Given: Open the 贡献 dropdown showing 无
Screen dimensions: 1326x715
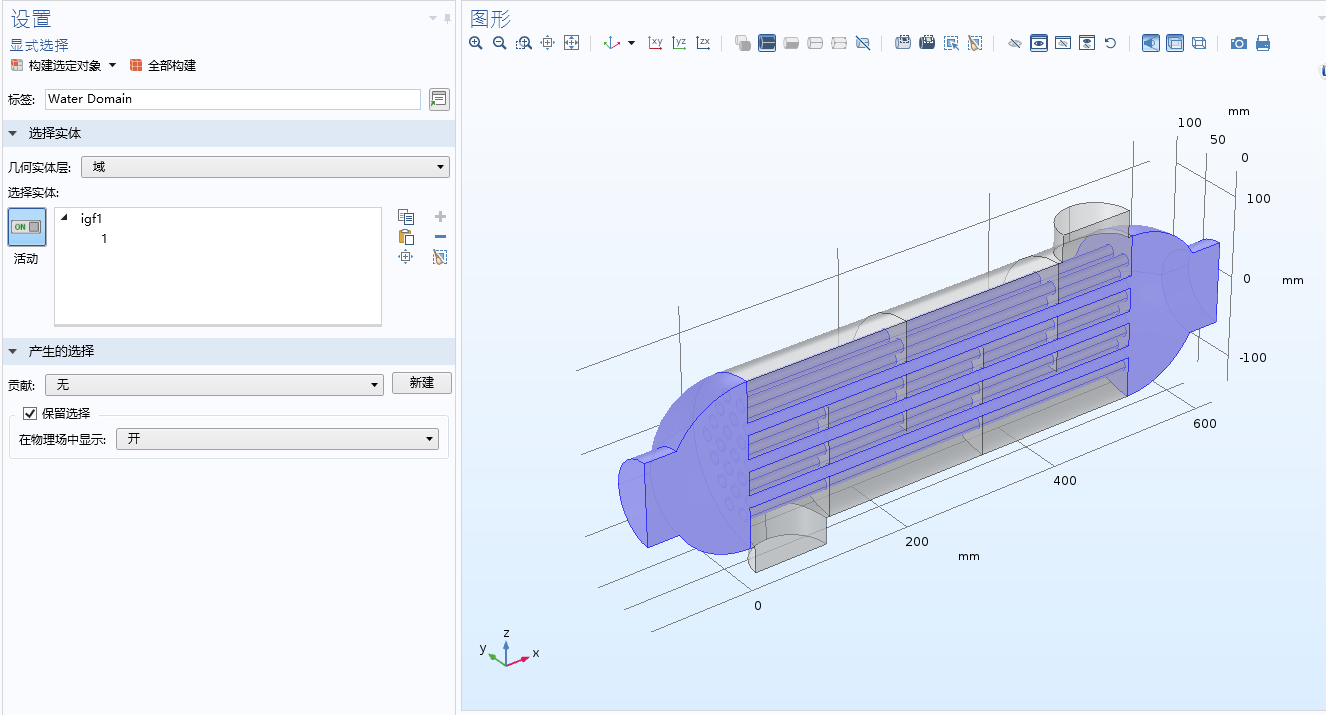Looking at the screenshot, I should (x=215, y=384).
